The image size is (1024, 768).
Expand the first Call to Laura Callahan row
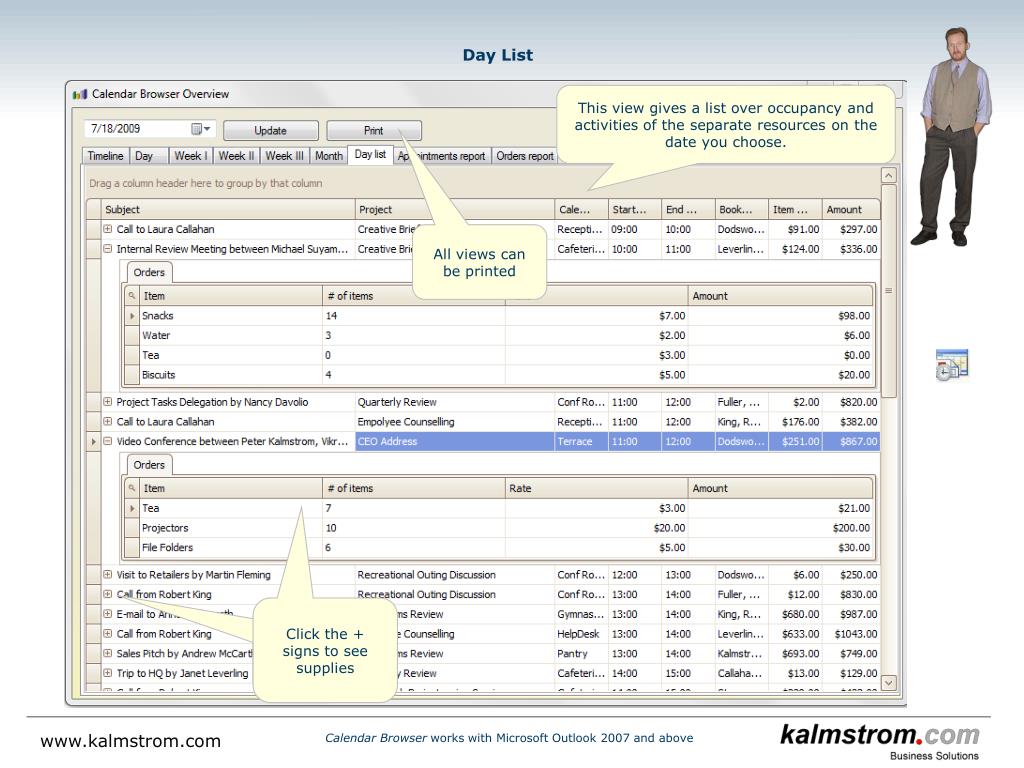click(108, 229)
